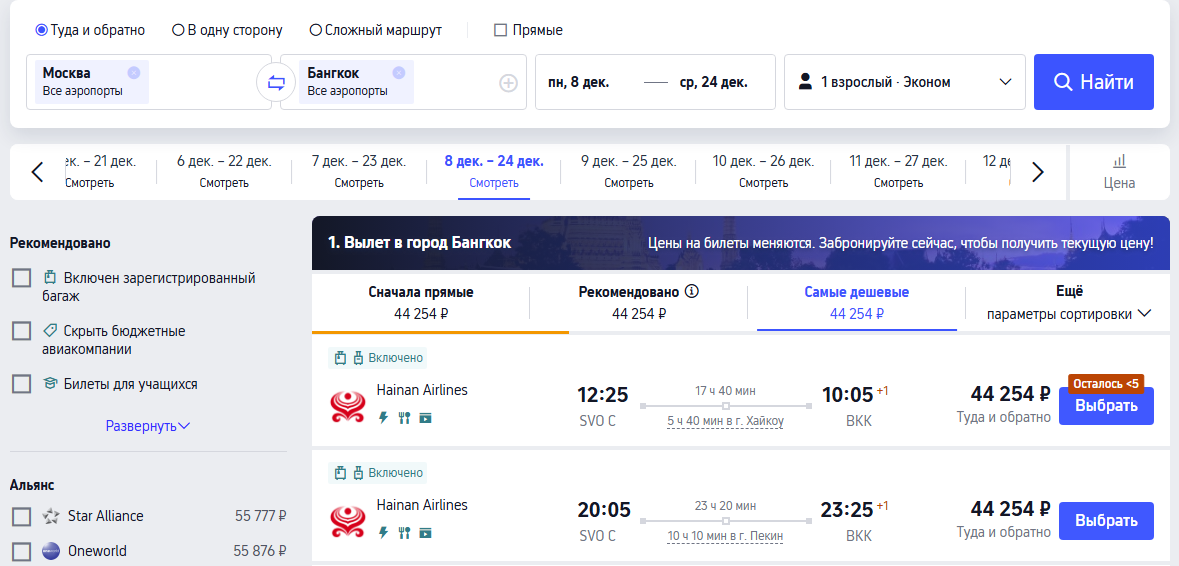Image resolution: width=1179 pixels, height=566 pixels.
Task: Swap origin and destination cities icon
Action: [x=276, y=83]
